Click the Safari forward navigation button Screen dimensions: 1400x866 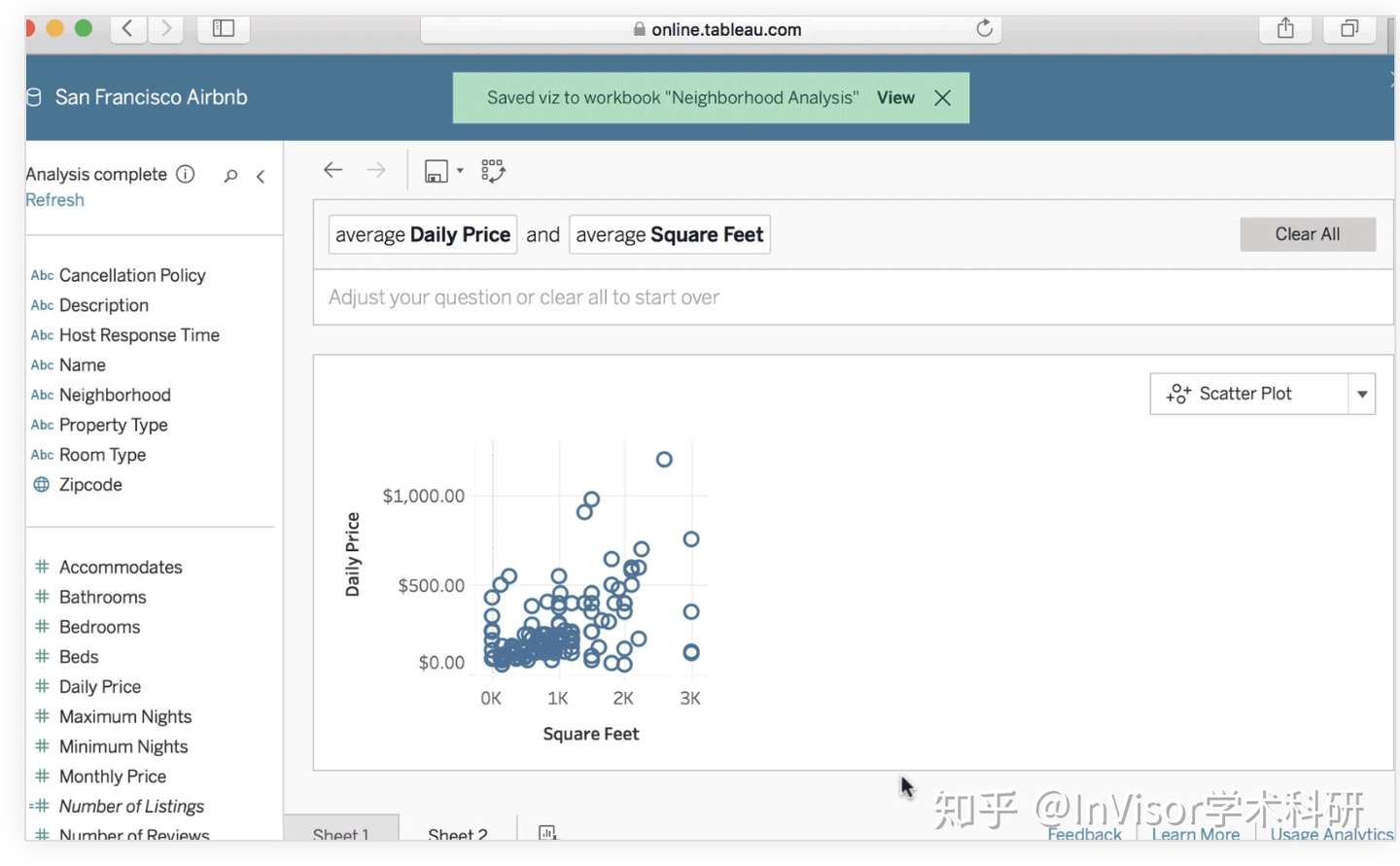(x=166, y=28)
